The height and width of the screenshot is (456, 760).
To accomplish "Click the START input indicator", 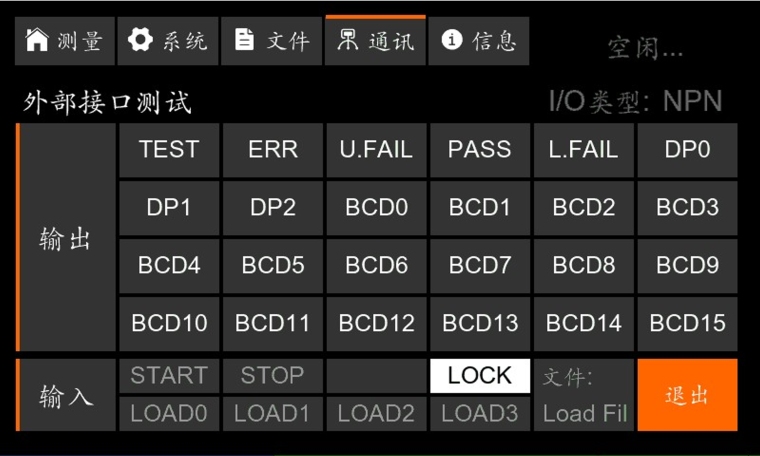I will pyautogui.click(x=169, y=376).
